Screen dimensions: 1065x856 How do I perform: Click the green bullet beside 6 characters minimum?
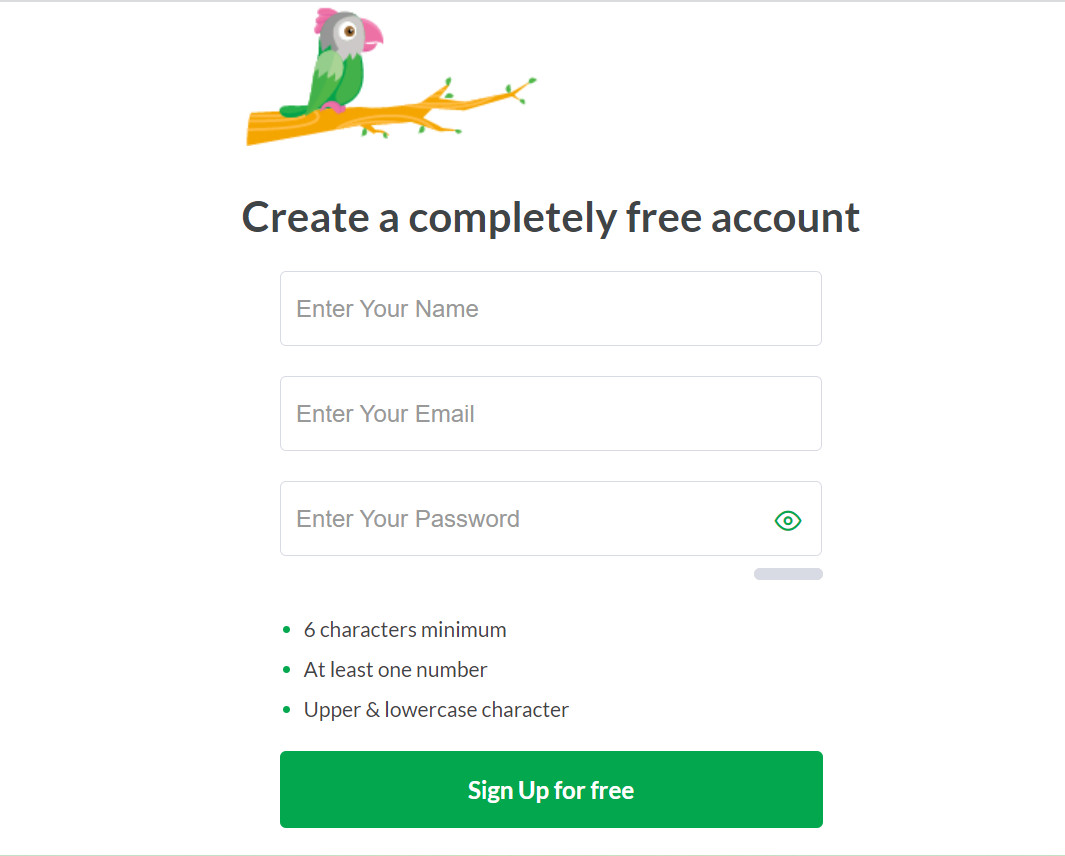[287, 630]
